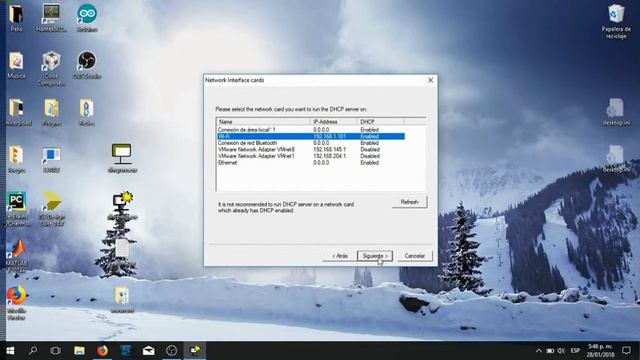Open File Explorer from the taskbar

tap(79, 350)
